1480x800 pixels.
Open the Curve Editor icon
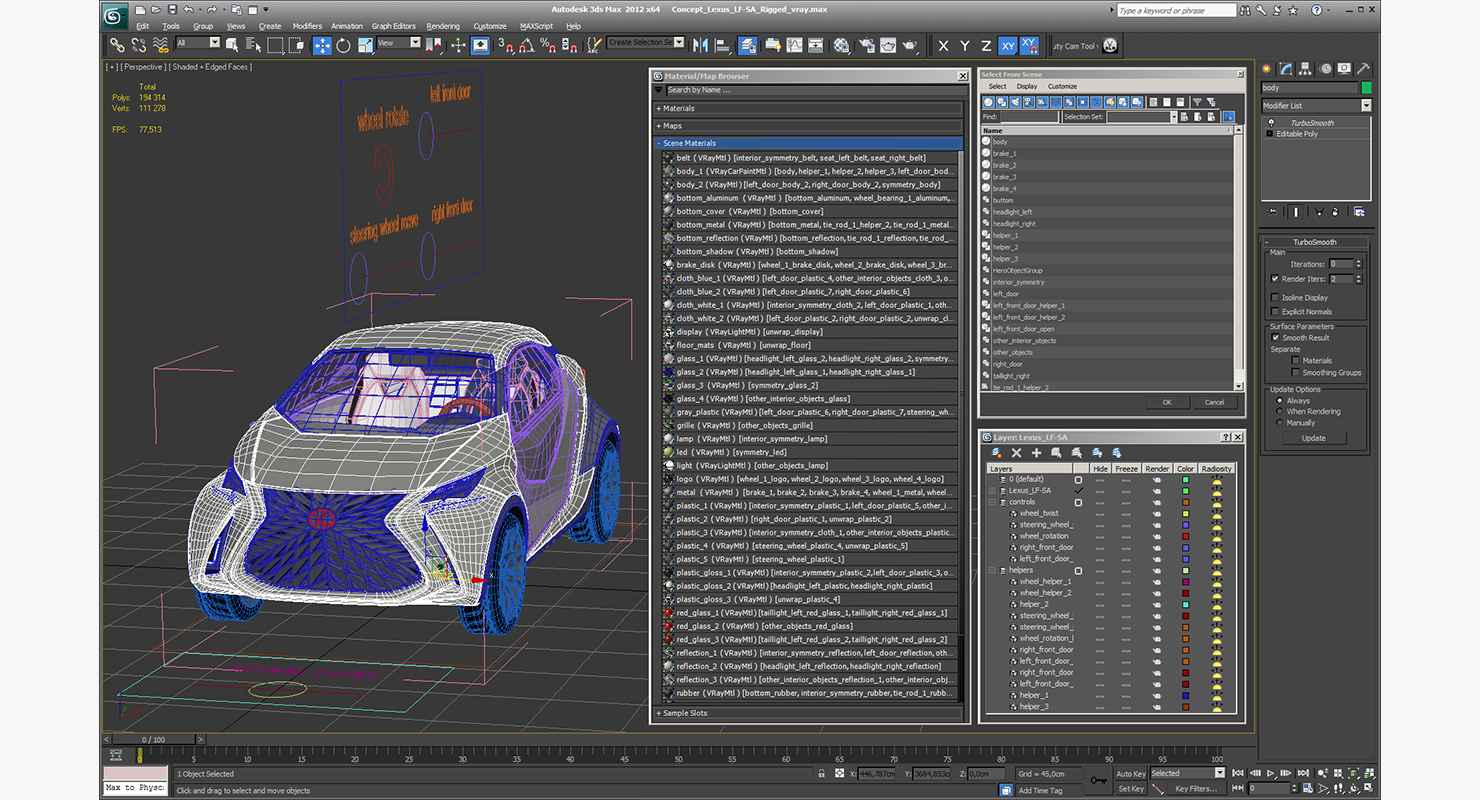[794, 45]
